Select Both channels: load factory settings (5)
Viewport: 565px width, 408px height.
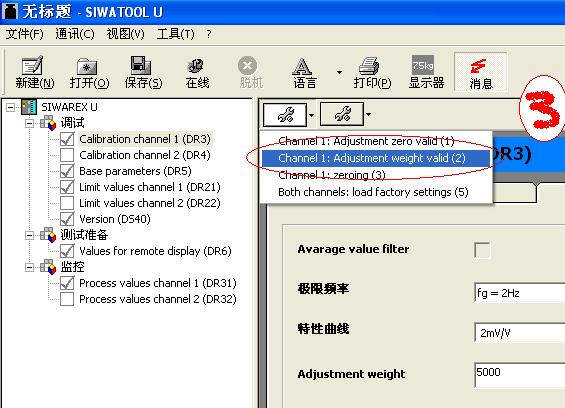[375, 192]
